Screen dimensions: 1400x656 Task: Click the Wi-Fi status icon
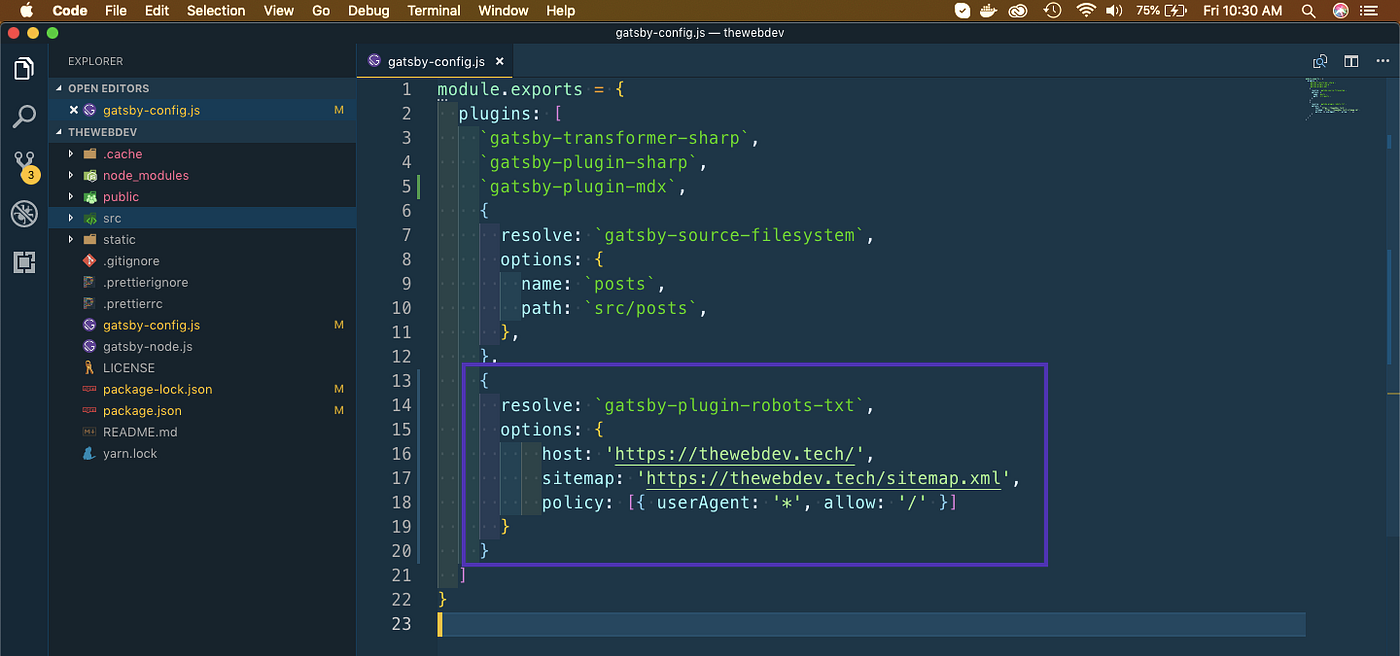(x=1086, y=11)
